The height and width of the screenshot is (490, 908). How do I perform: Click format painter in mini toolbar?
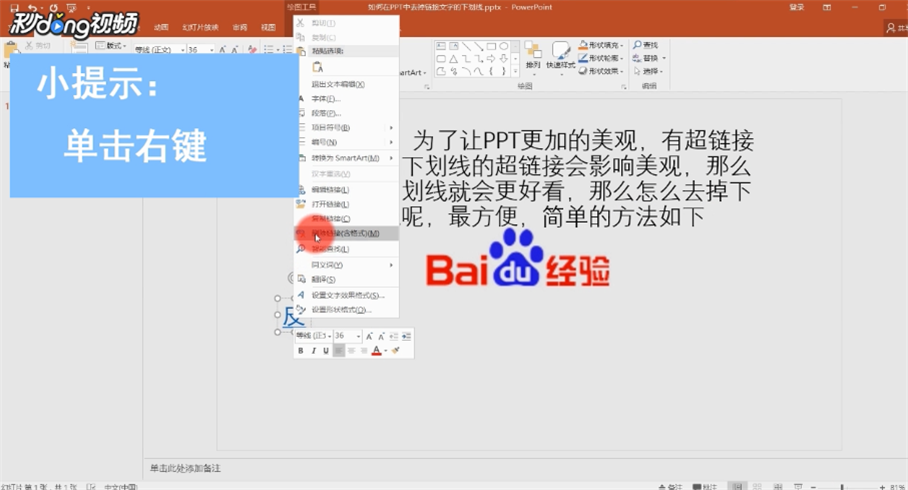pos(395,350)
